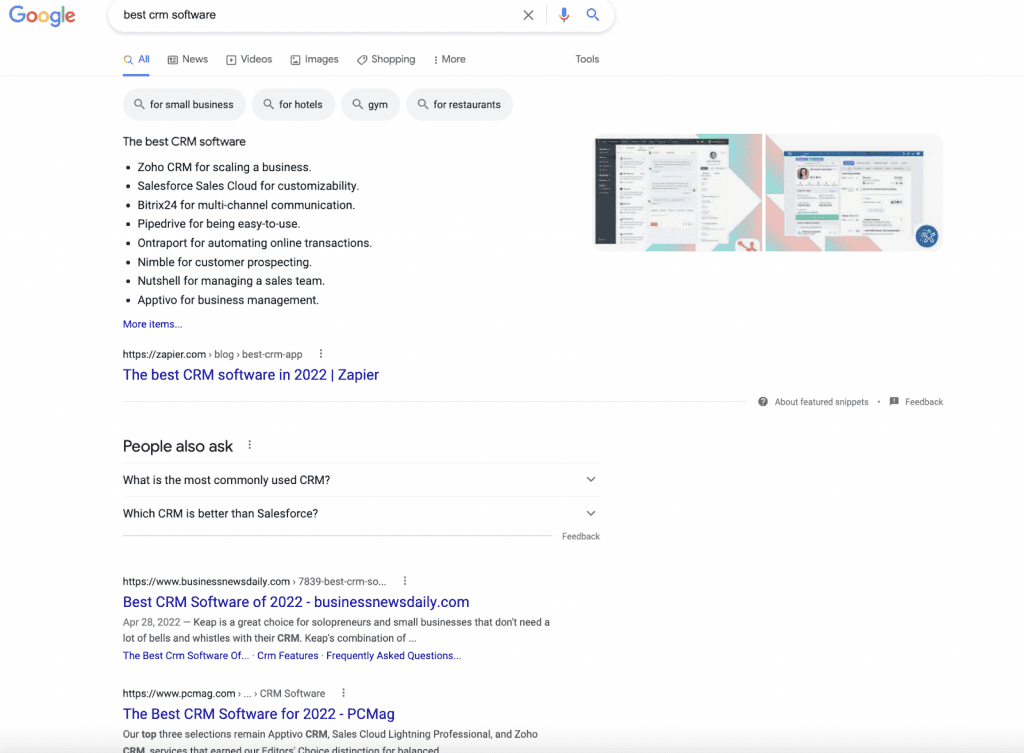The width and height of the screenshot is (1024, 753).
Task: Click the pcmag.com breadcrumb URL
Action: pyautogui.click(x=224, y=694)
